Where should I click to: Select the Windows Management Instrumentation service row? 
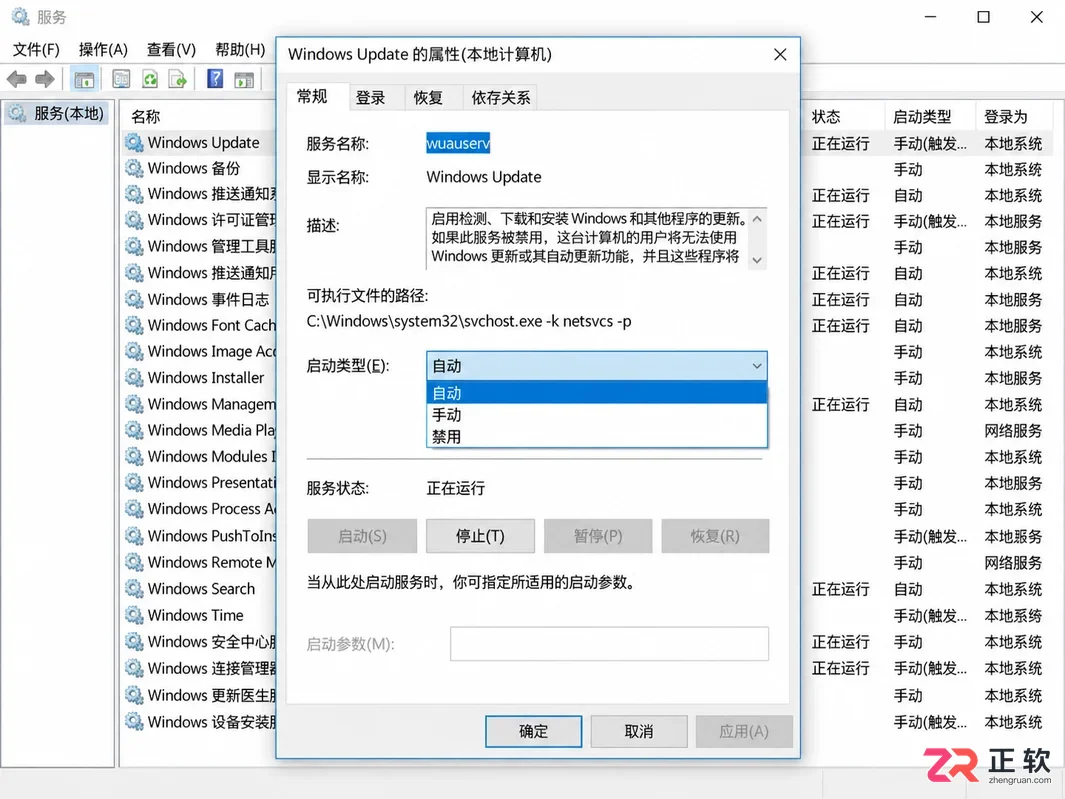200,404
